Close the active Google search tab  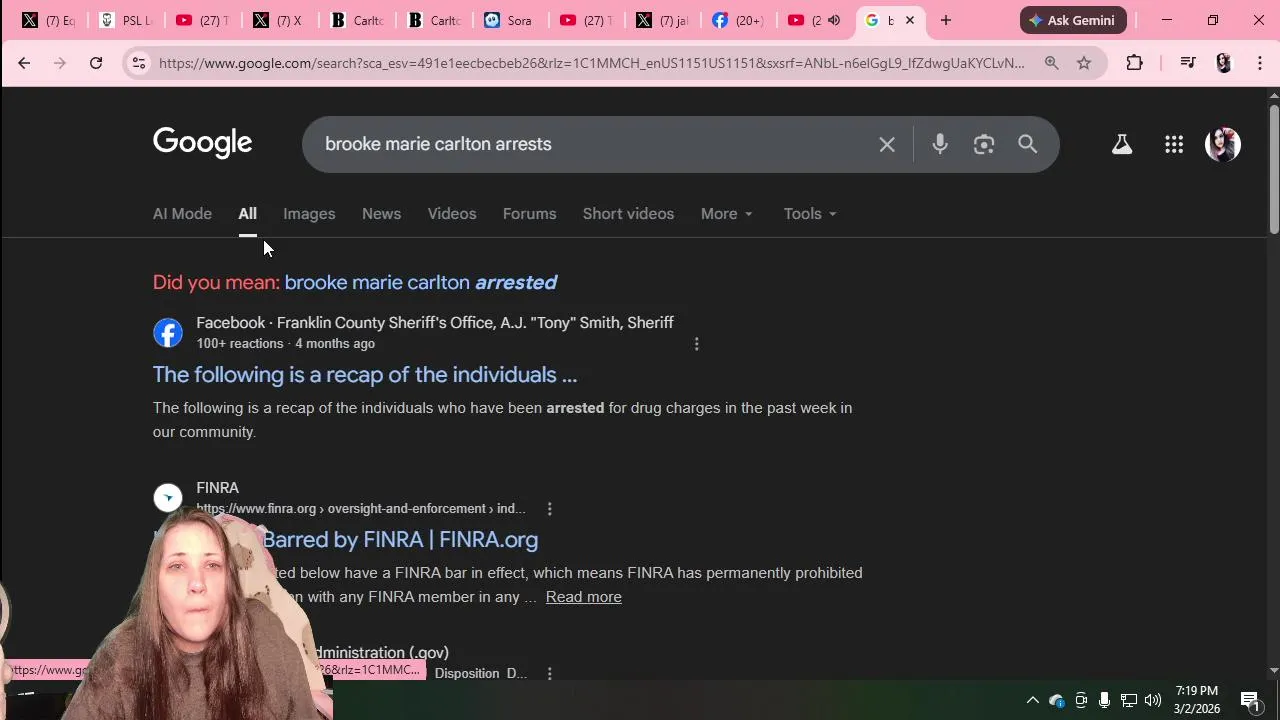[910, 20]
